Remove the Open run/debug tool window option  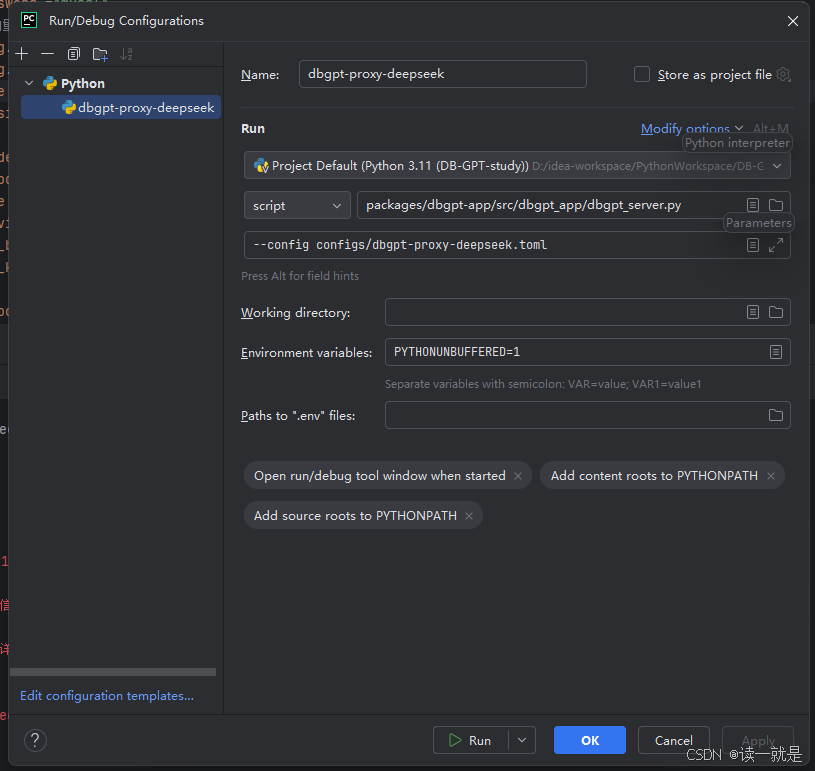pos(518,476)
